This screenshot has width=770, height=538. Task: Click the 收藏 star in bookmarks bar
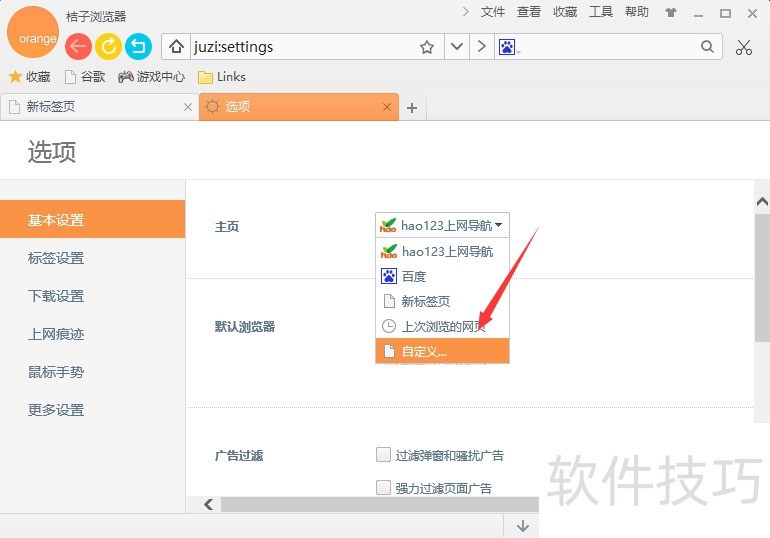click(29, 77)
